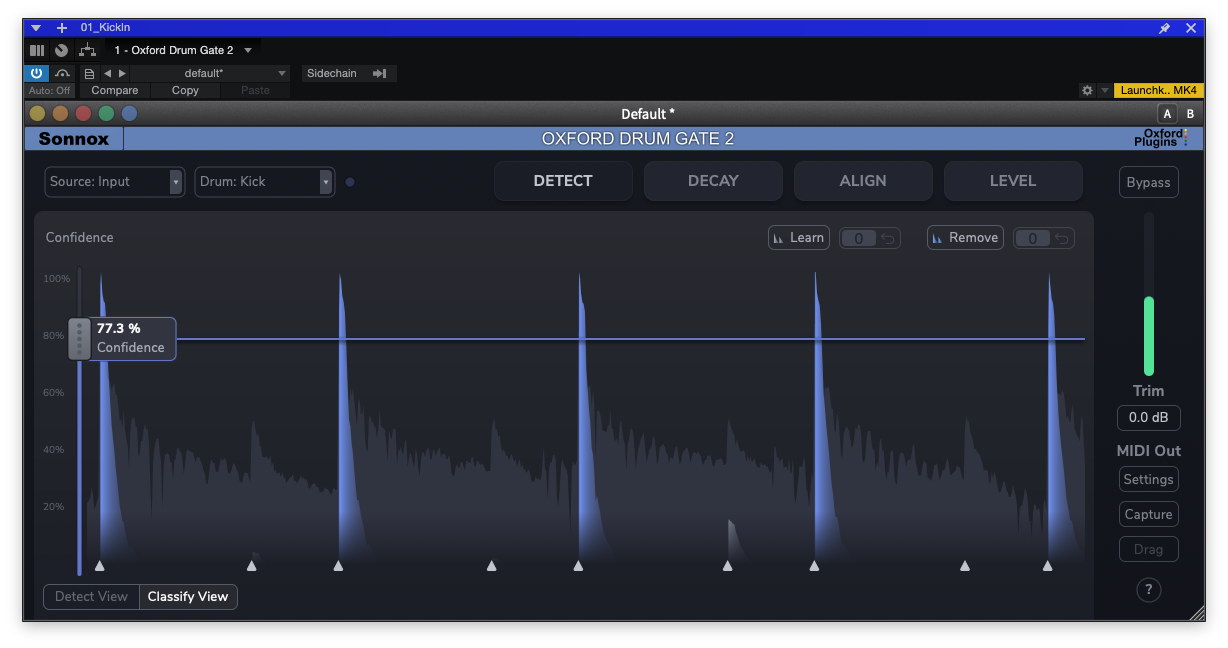1228x648 pixels.
Task: Select the A preset slot
Action: click(x=1167, y=114)
